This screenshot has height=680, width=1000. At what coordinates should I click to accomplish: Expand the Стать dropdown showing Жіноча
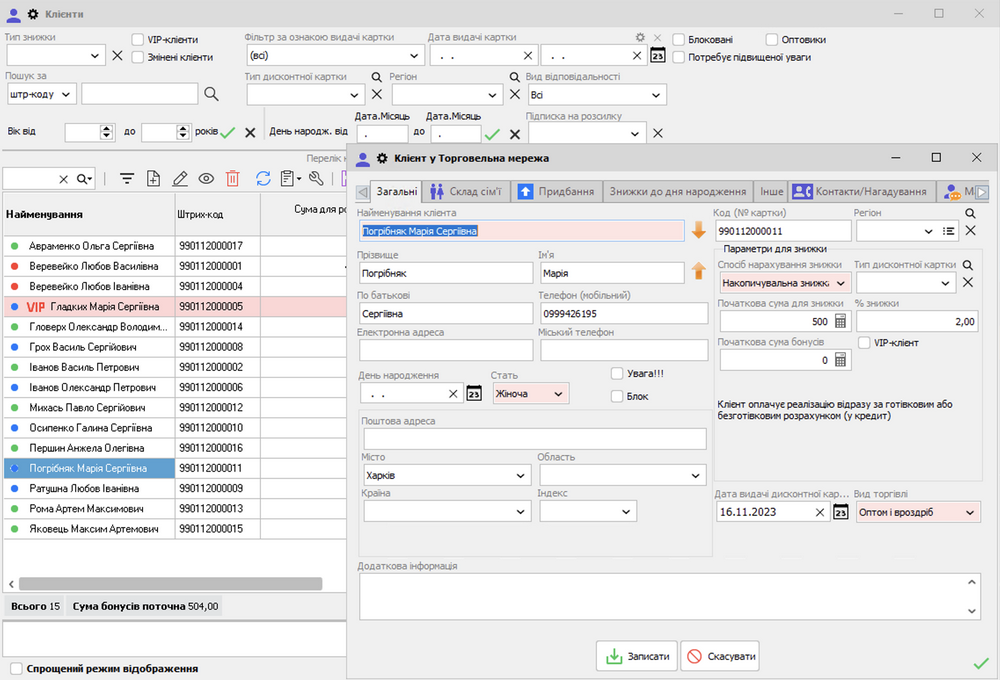(x=558, y=394)
